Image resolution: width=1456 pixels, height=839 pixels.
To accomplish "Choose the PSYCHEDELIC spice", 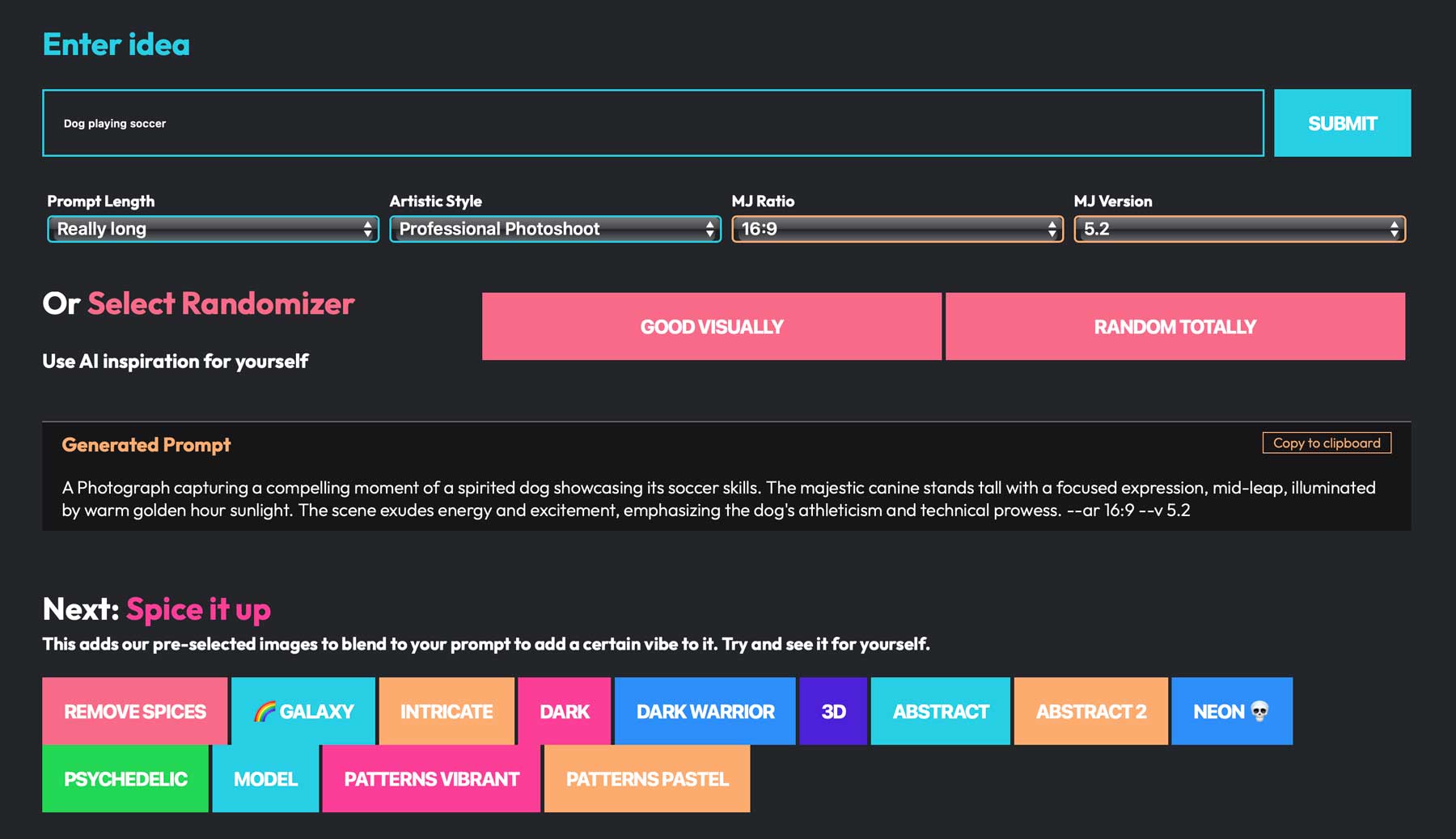I will [x=125, y=778].
